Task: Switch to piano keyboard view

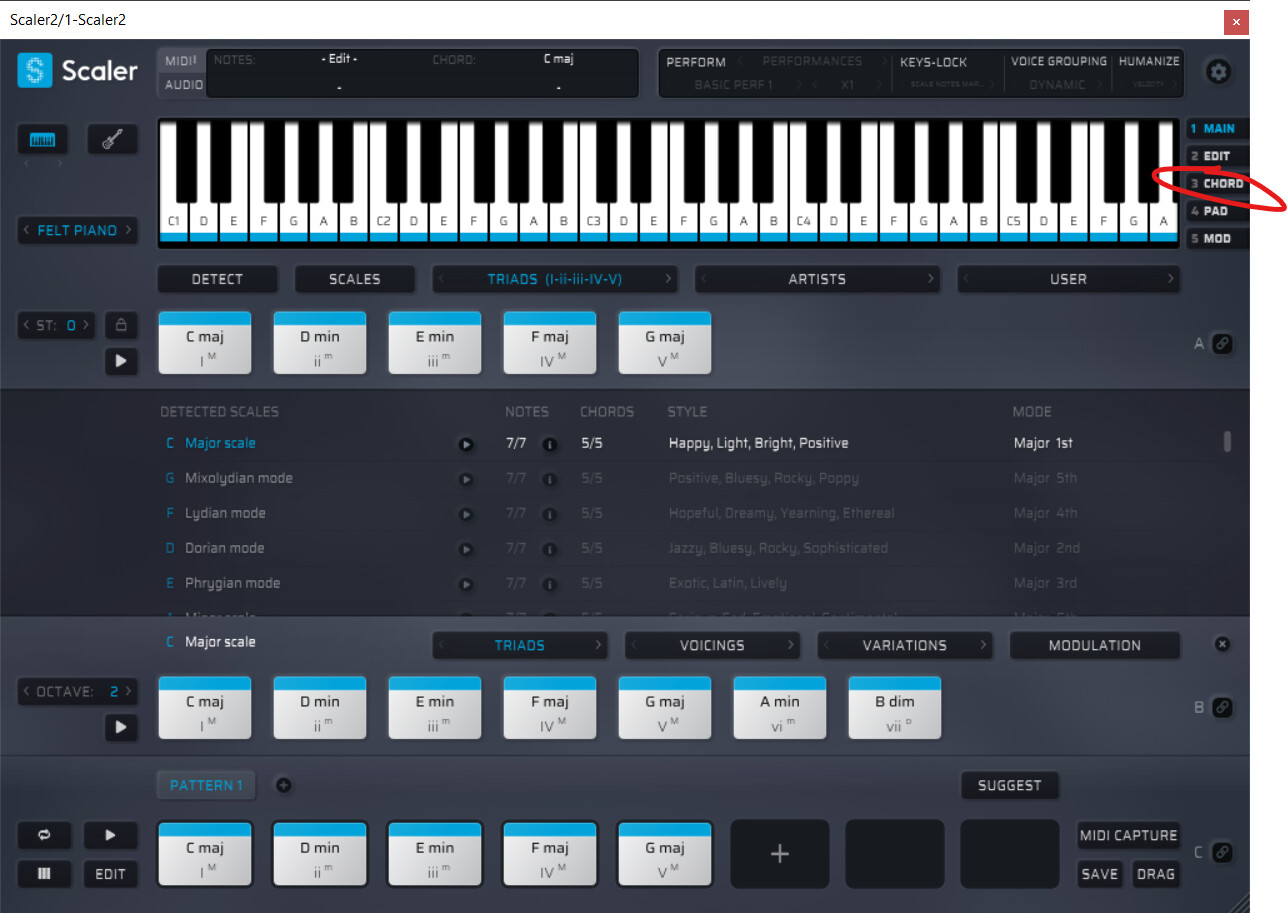Action: point(43,139)
